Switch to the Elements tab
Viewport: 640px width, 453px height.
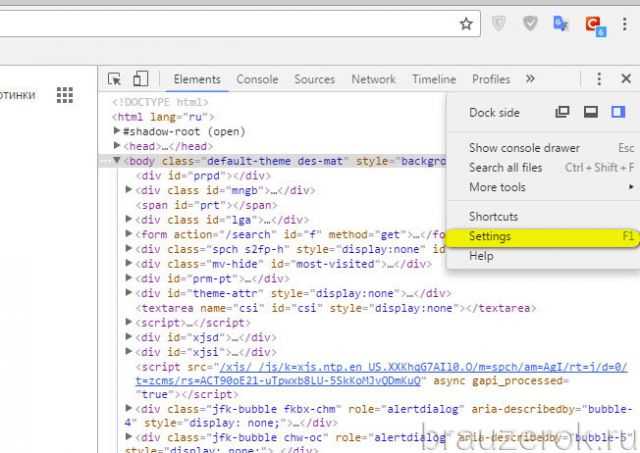tap(197, 79)
